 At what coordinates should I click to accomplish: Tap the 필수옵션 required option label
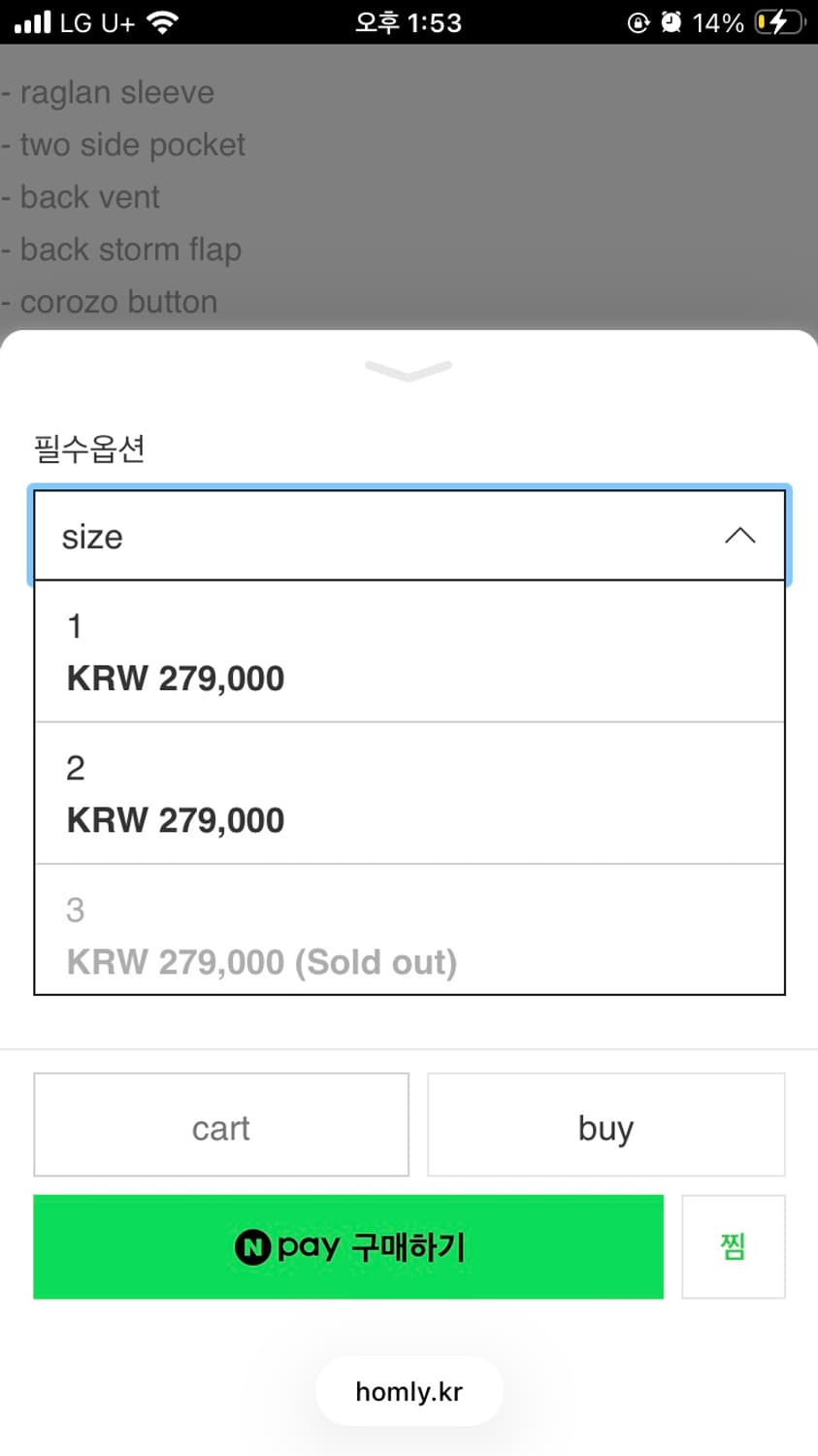tap(89, 449)
